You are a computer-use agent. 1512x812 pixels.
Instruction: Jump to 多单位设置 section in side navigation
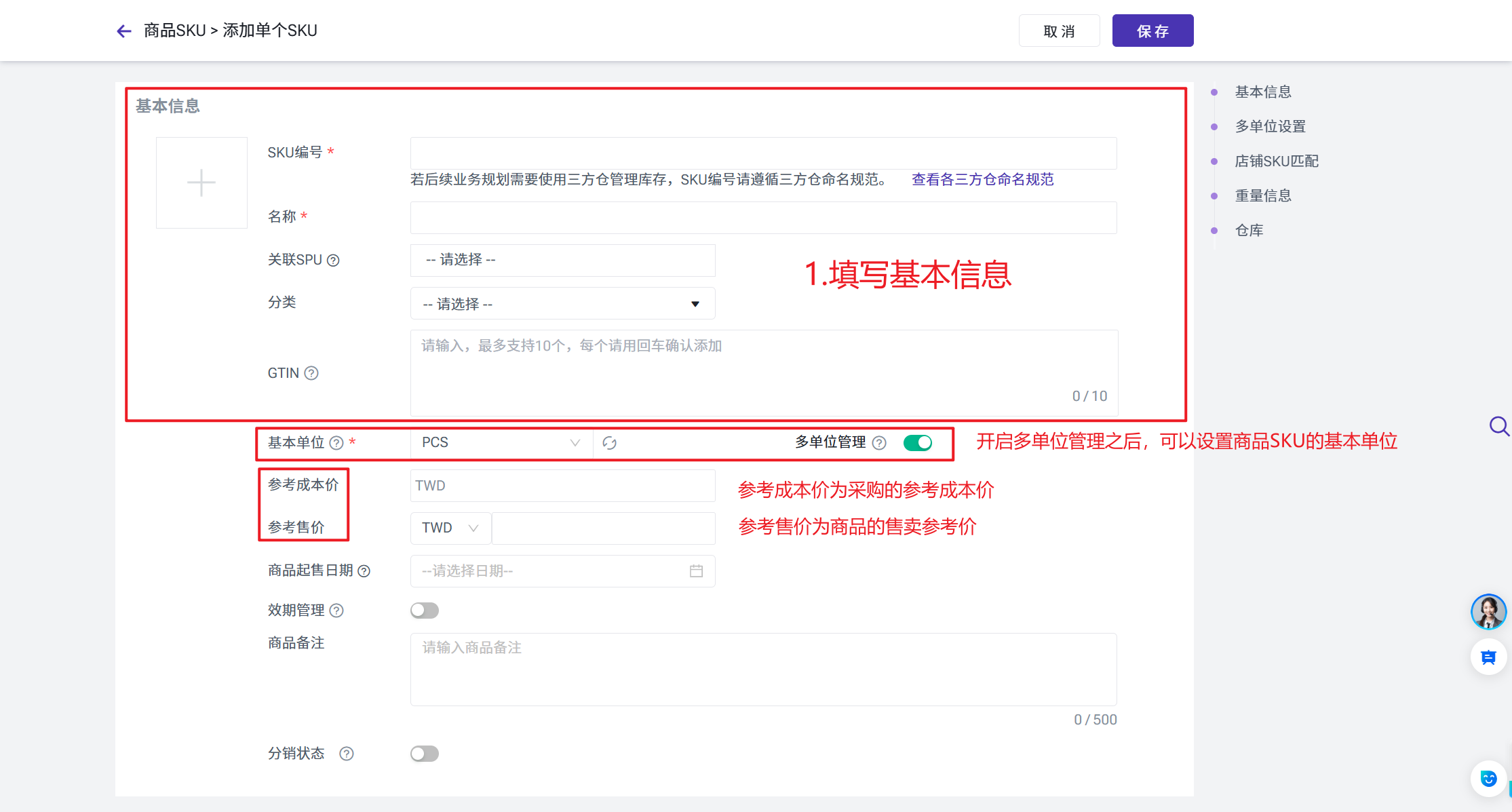[x=1270, y=126]
